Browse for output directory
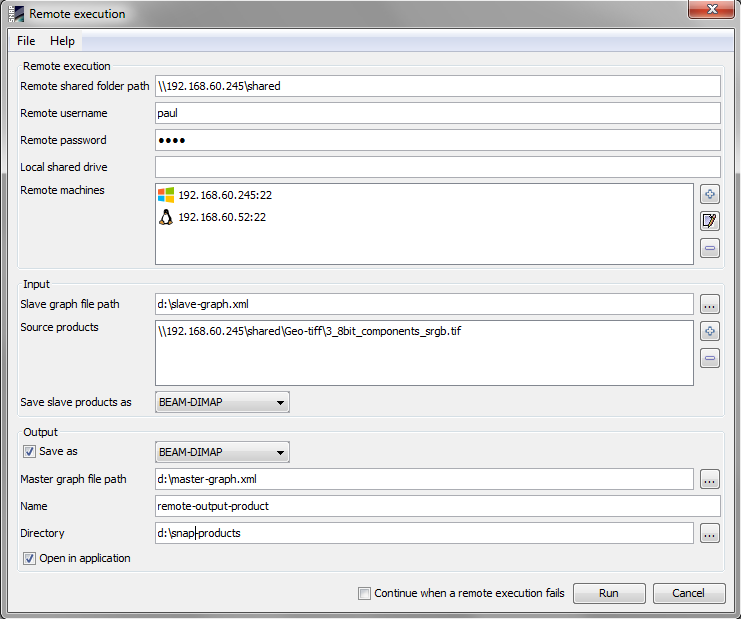741x619 pixels. [710, 534]
